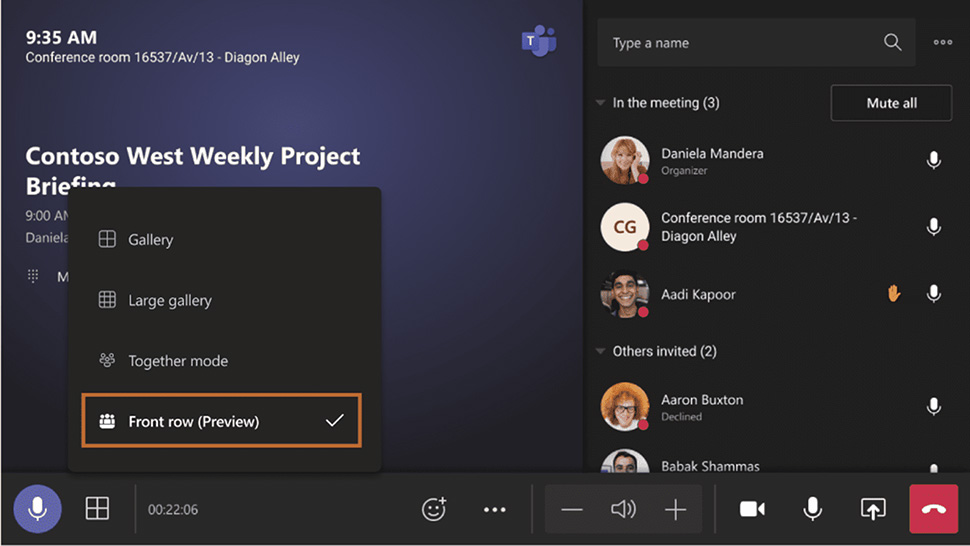Image resolution: width=970 pixels, height=546 pixels.
Task: Toggle Daniela Mandera's microphone
Action: point(934,160)
